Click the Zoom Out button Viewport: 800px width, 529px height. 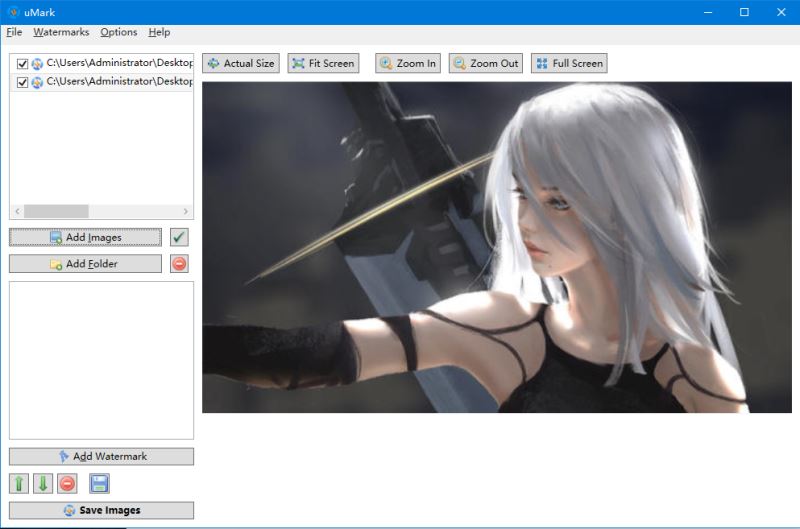click(x=486, y=63)
